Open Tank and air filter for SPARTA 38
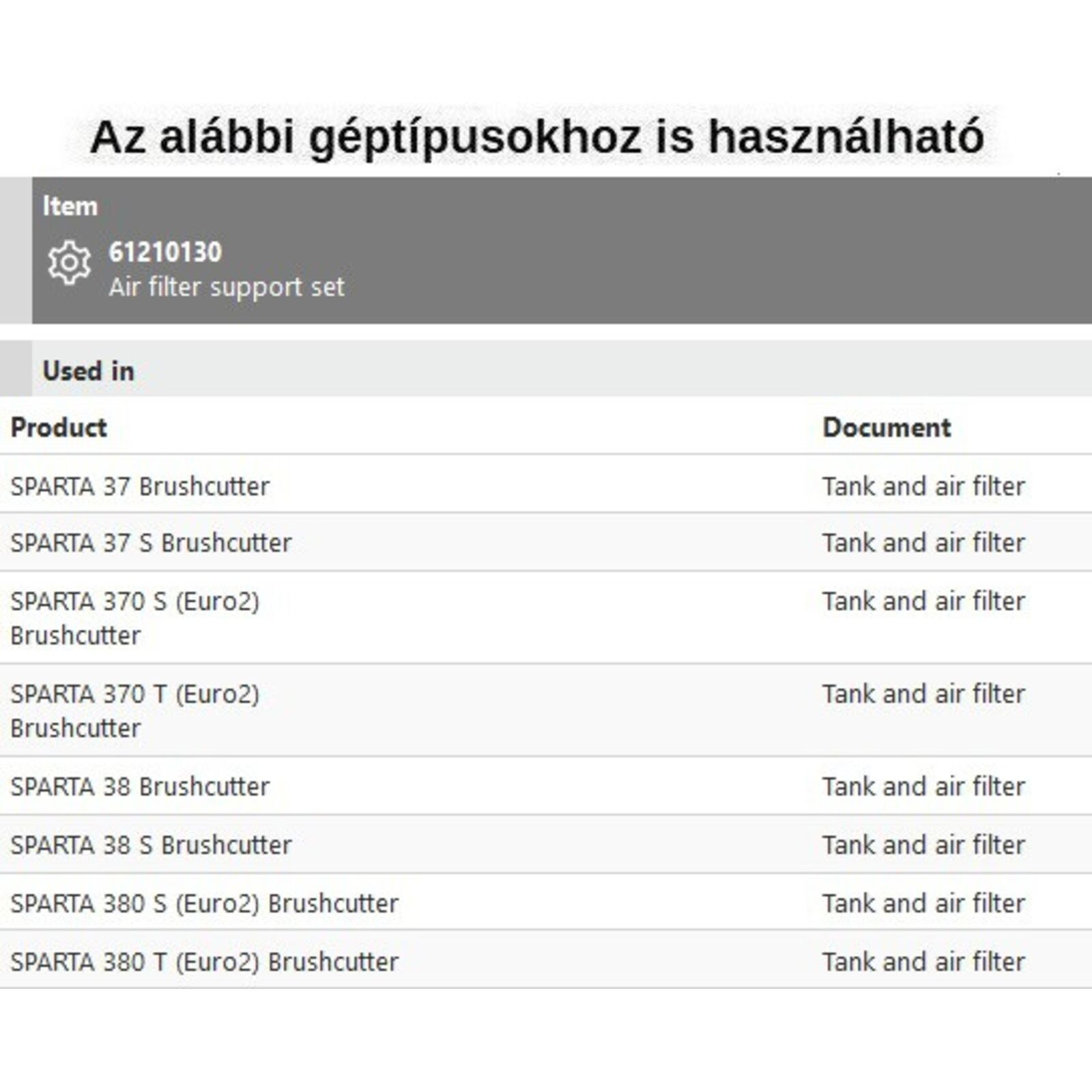The height and width of the screenshot is (1092, 1092). point(923,787)
